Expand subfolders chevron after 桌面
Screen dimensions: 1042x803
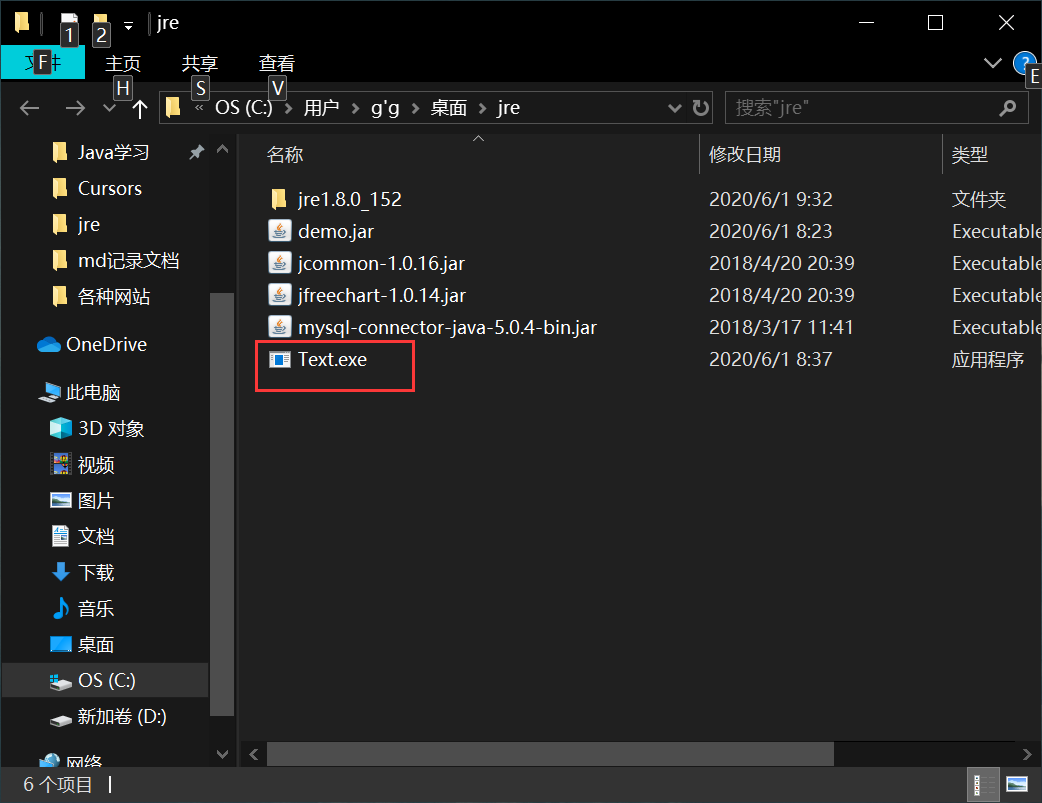pos(482,108)
